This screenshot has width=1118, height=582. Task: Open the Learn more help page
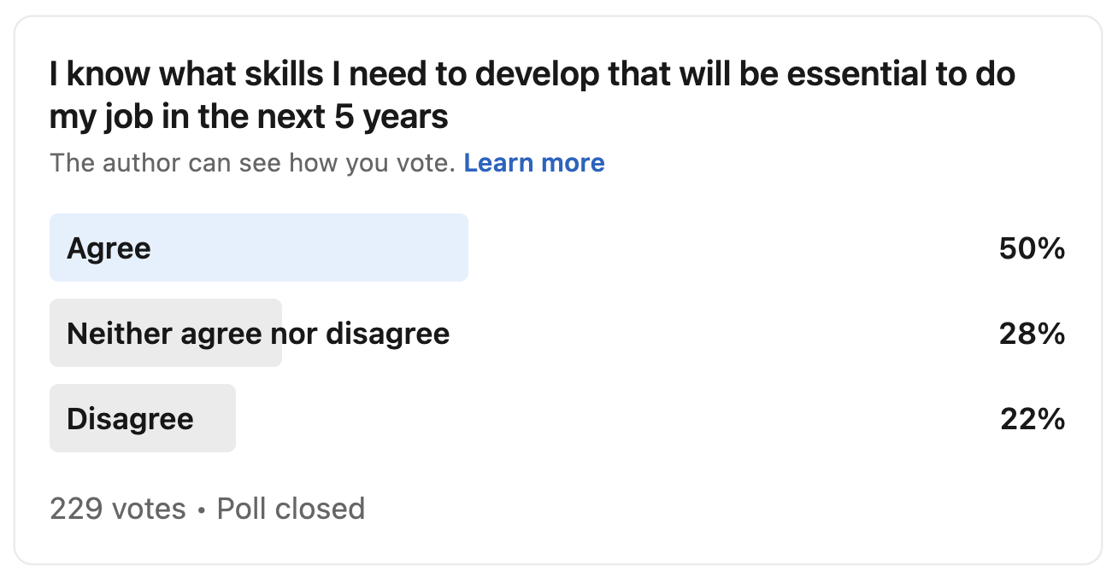[536, 162]
